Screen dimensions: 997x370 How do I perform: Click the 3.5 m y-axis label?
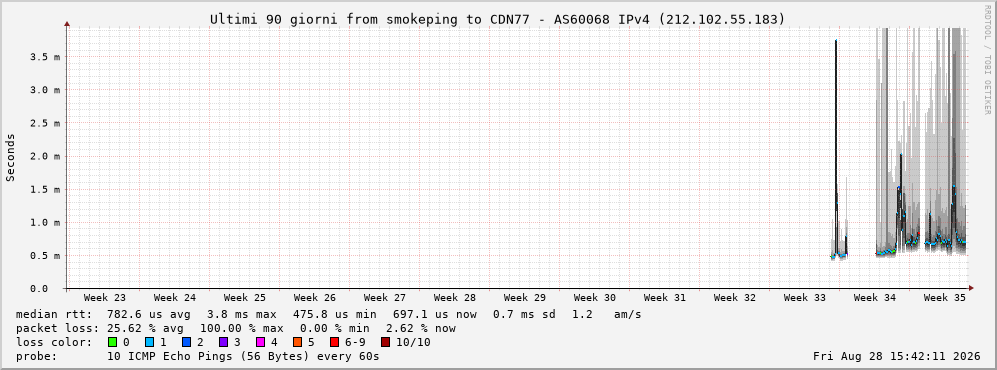[45, 57]
